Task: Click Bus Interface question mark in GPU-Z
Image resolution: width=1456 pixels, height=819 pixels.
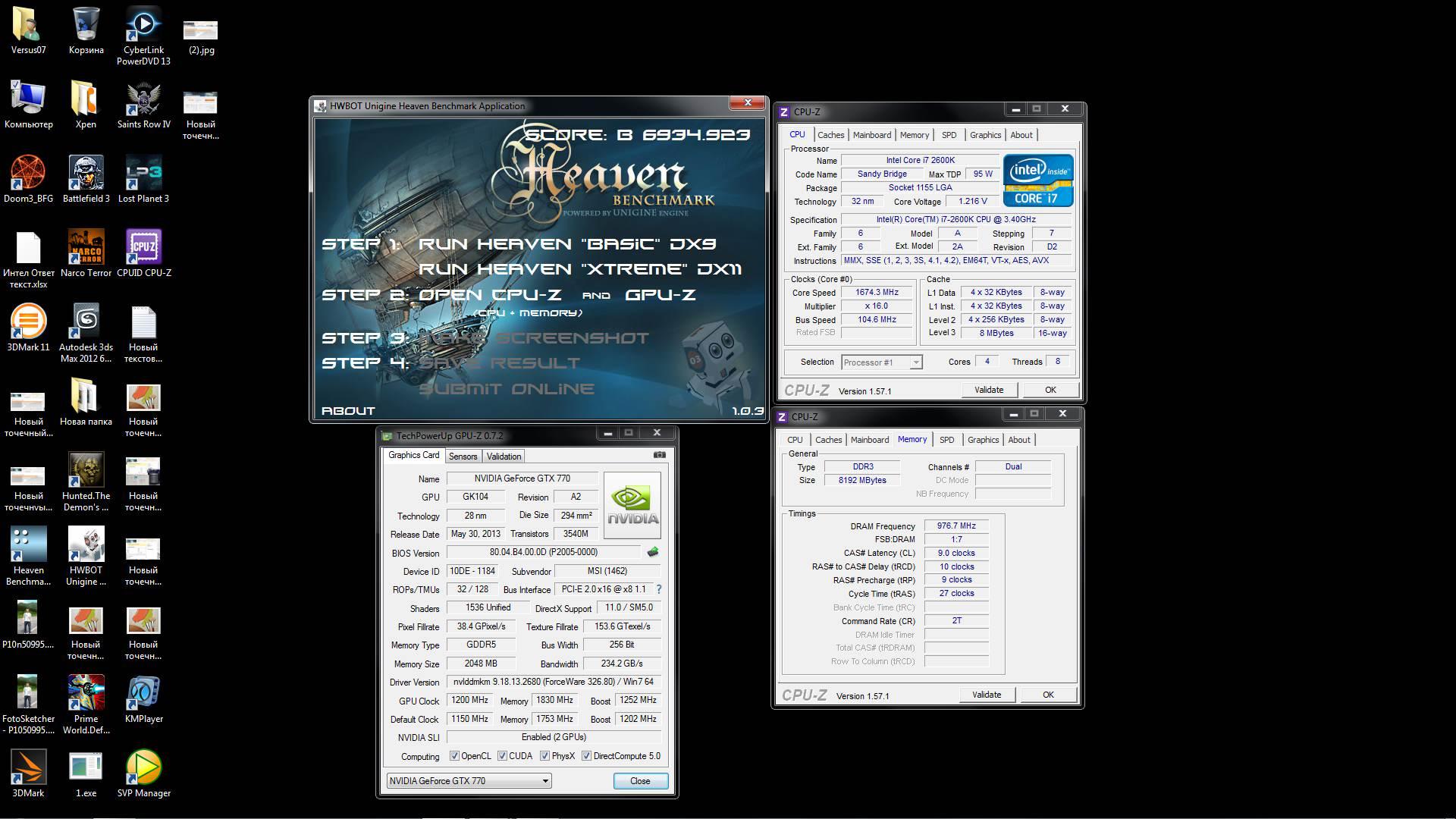Action: pos(658,589)
